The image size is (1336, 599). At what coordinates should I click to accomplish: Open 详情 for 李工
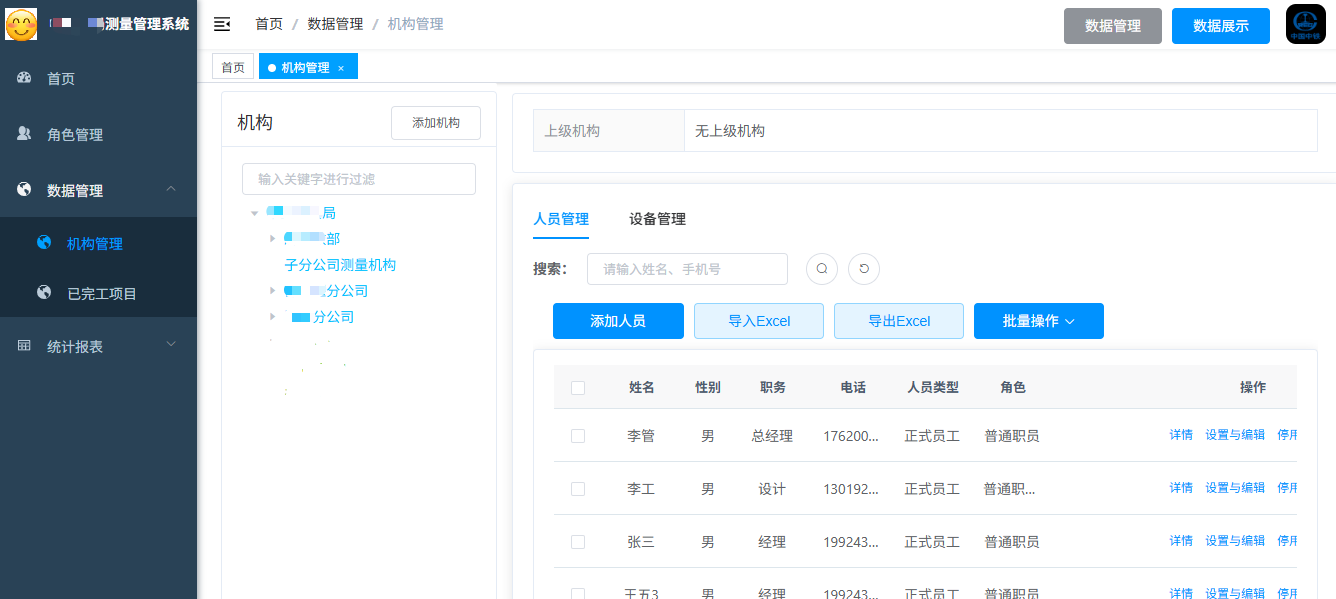pos(1181,488)
